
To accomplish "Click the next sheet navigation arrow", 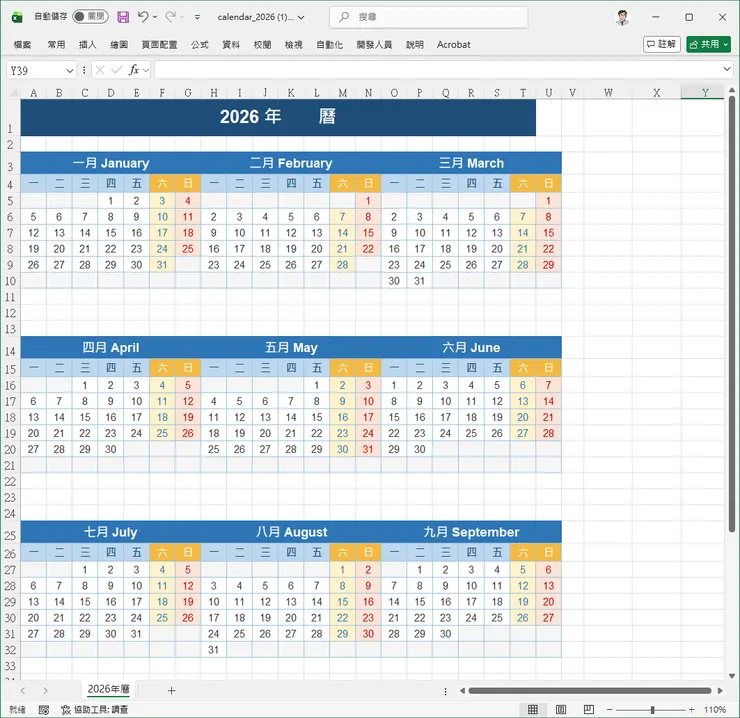I will tap(45, 691).
